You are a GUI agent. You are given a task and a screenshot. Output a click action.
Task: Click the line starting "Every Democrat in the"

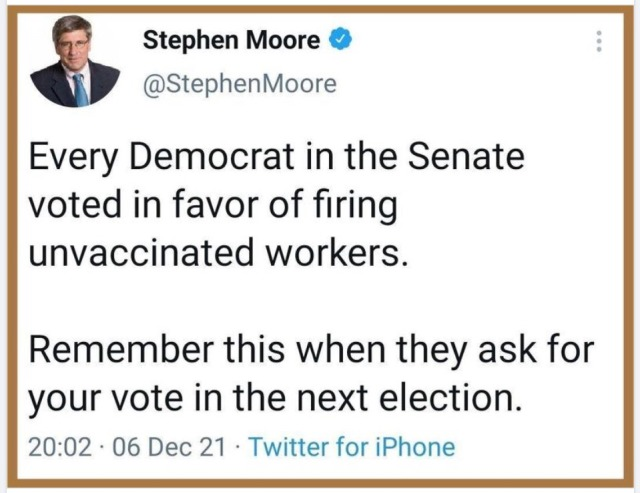pos(269,157)
